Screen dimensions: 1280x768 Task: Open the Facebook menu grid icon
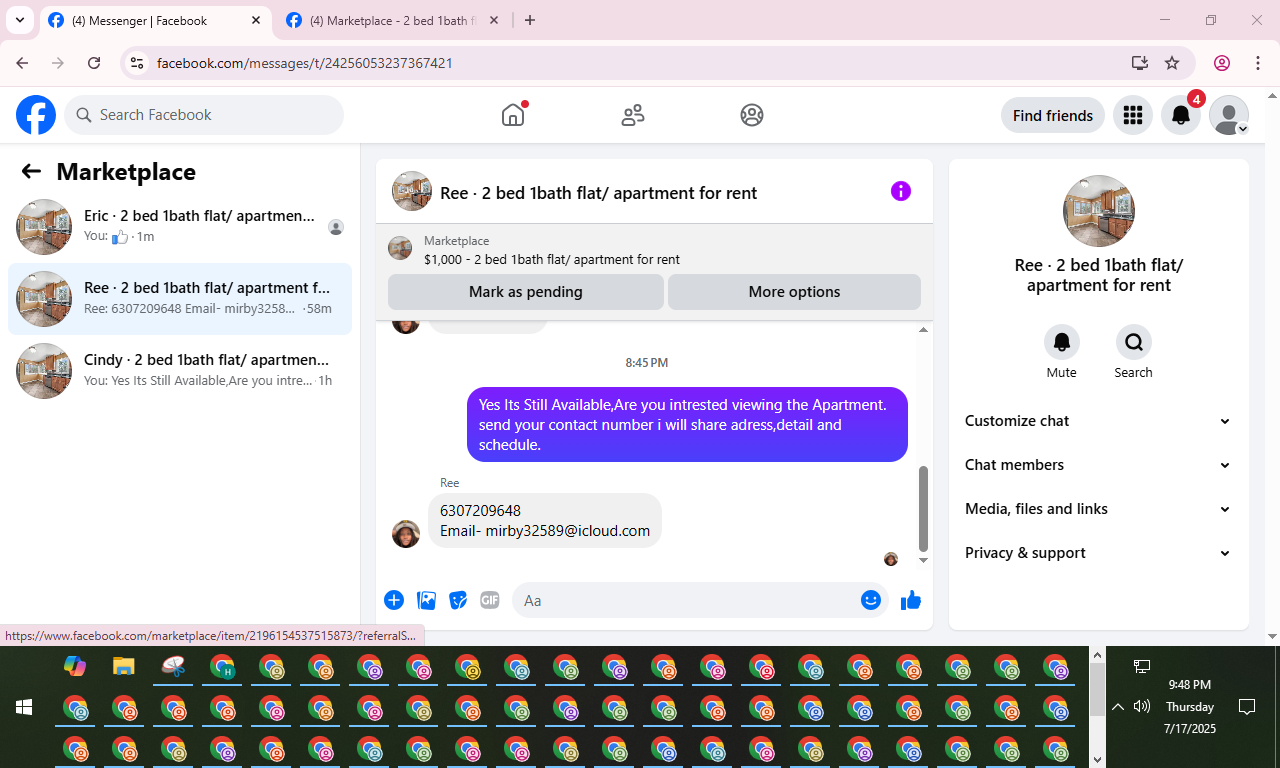coord(1133,115)
